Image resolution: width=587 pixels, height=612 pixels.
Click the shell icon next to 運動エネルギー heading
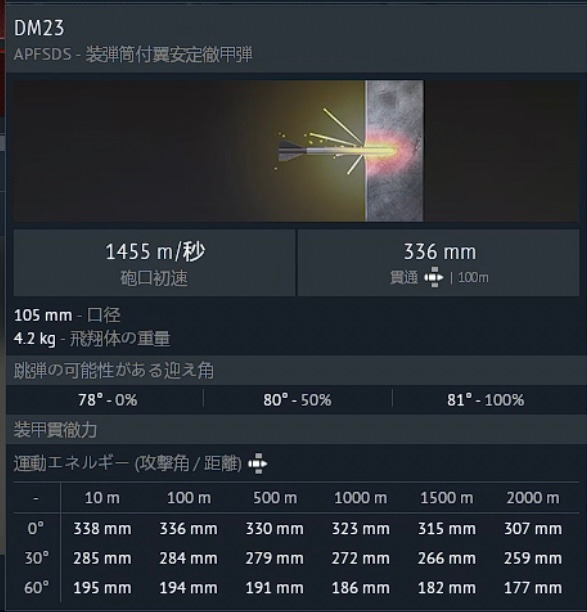(258, 464)
